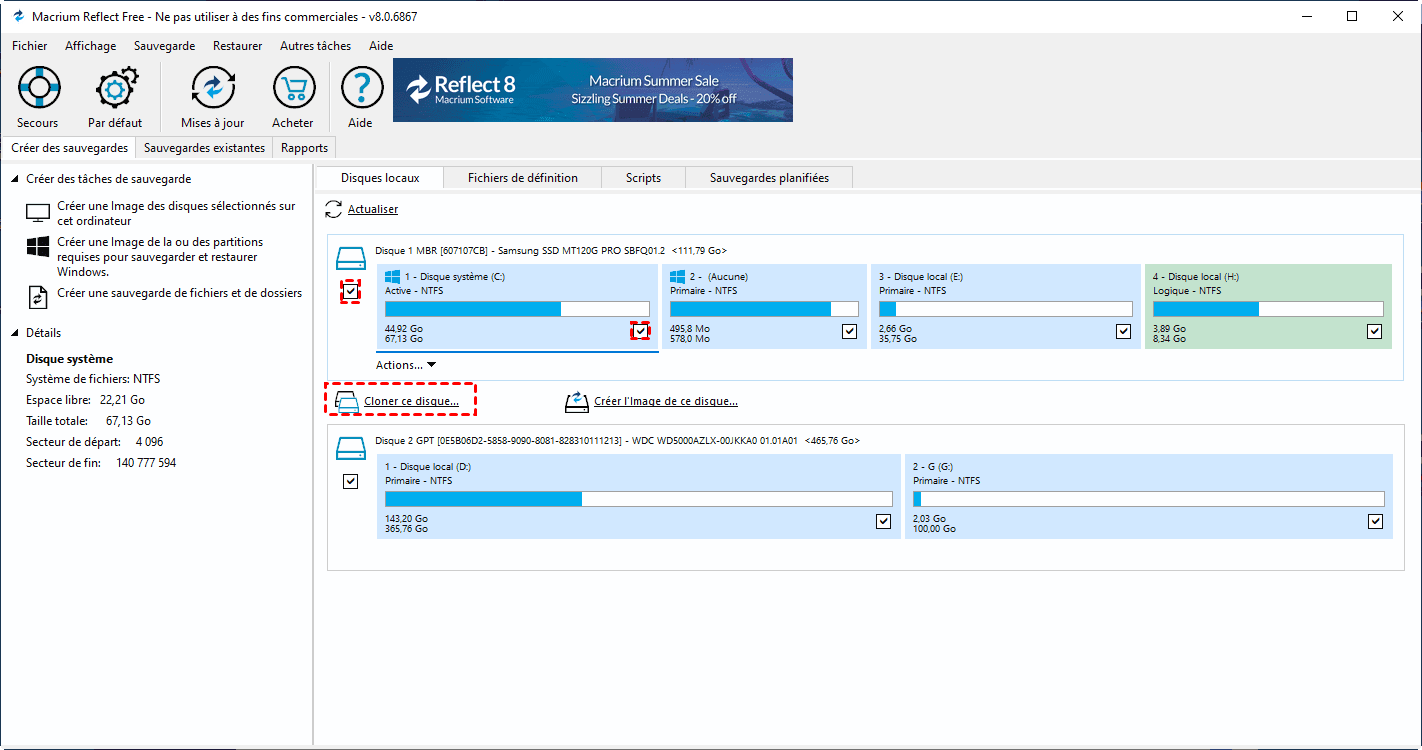Click the Windows flag on Disque système (C:)
Screen dimensions: 1422x750
pos(393,276)
